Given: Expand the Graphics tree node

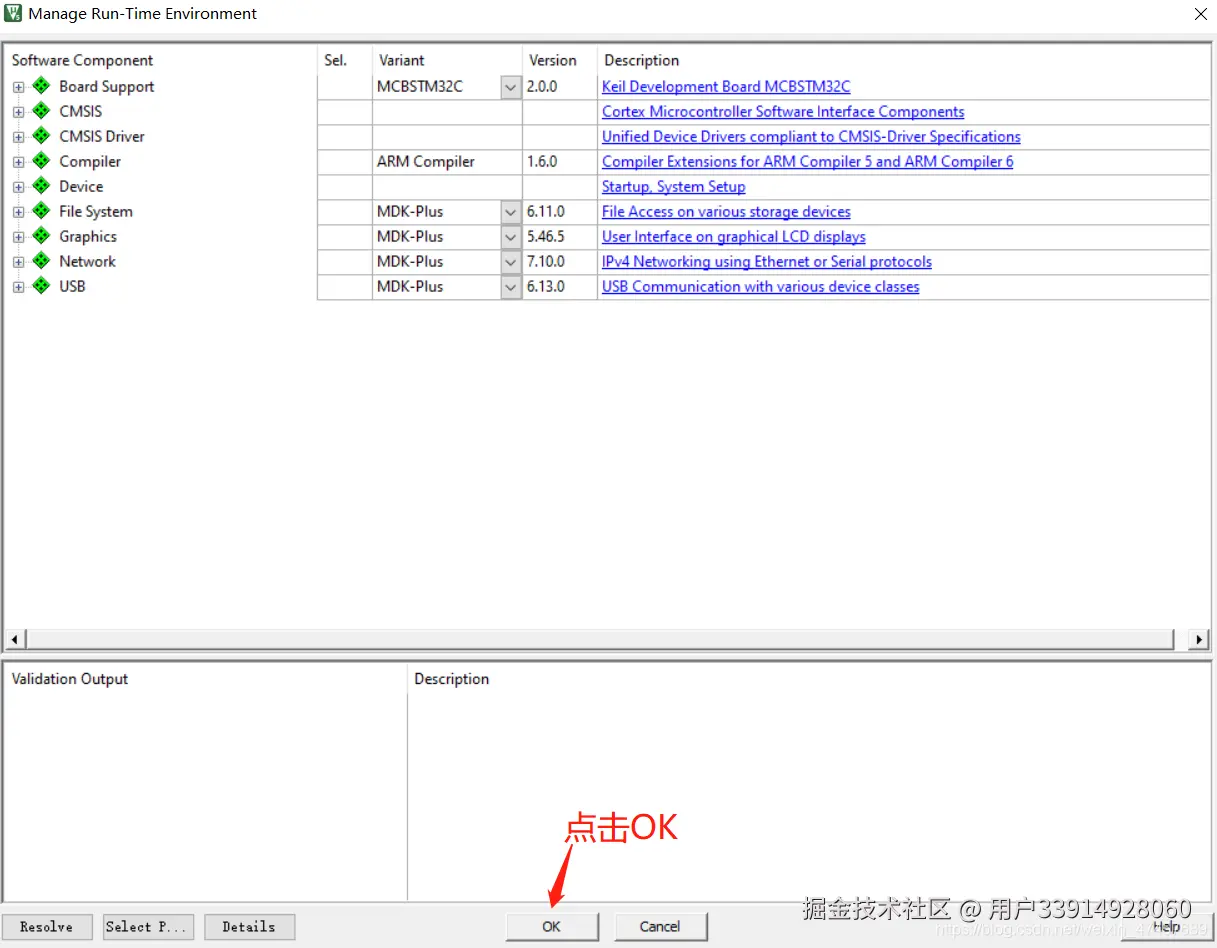Looking at the screenshot, I should tap(18, 237).
